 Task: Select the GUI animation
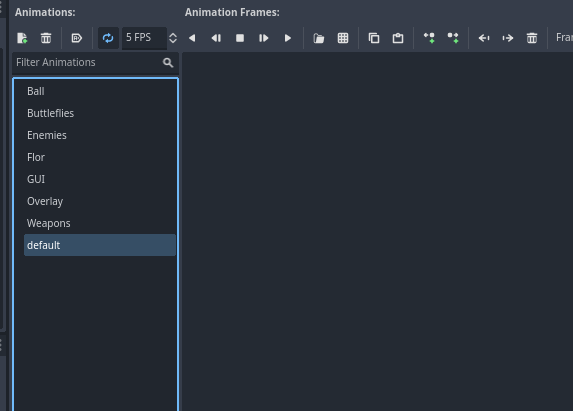pyautogui.click(x=100, y=179)
